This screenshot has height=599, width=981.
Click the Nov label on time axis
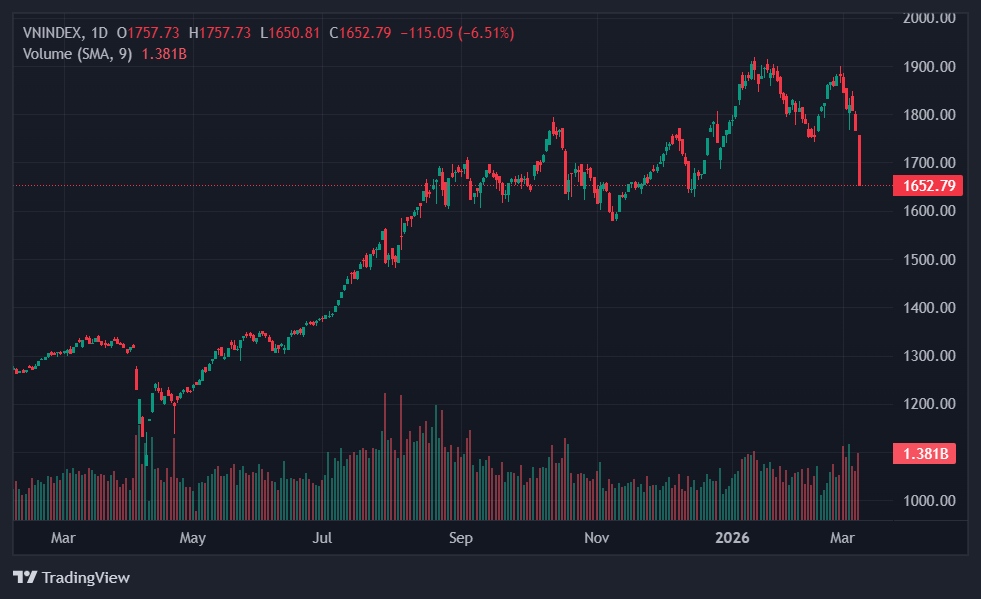596,538
